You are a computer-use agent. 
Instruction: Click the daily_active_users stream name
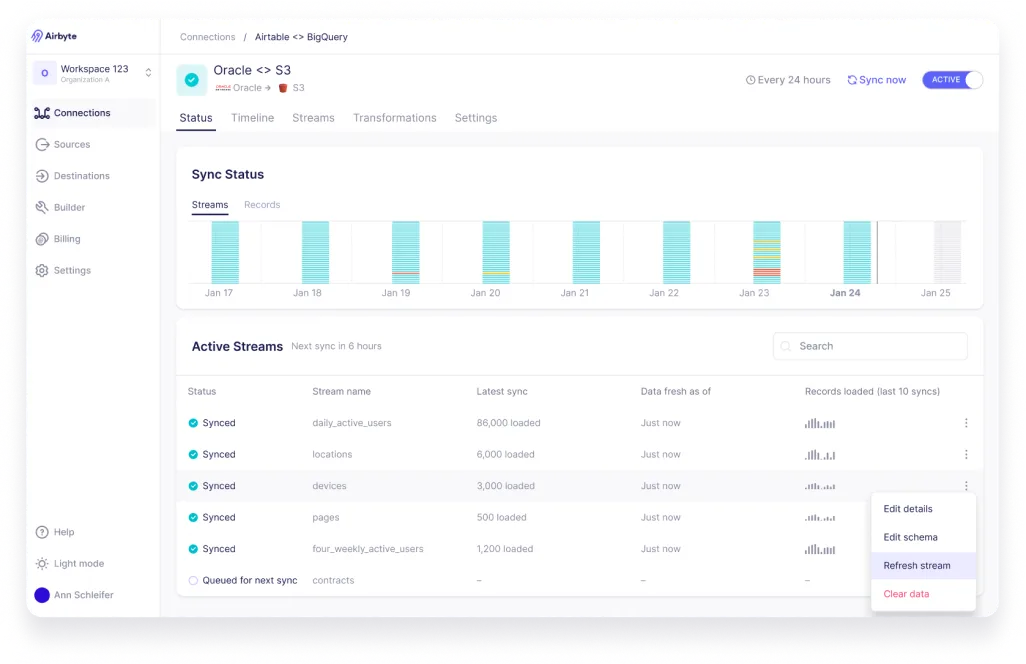click(x=351, y=423)
